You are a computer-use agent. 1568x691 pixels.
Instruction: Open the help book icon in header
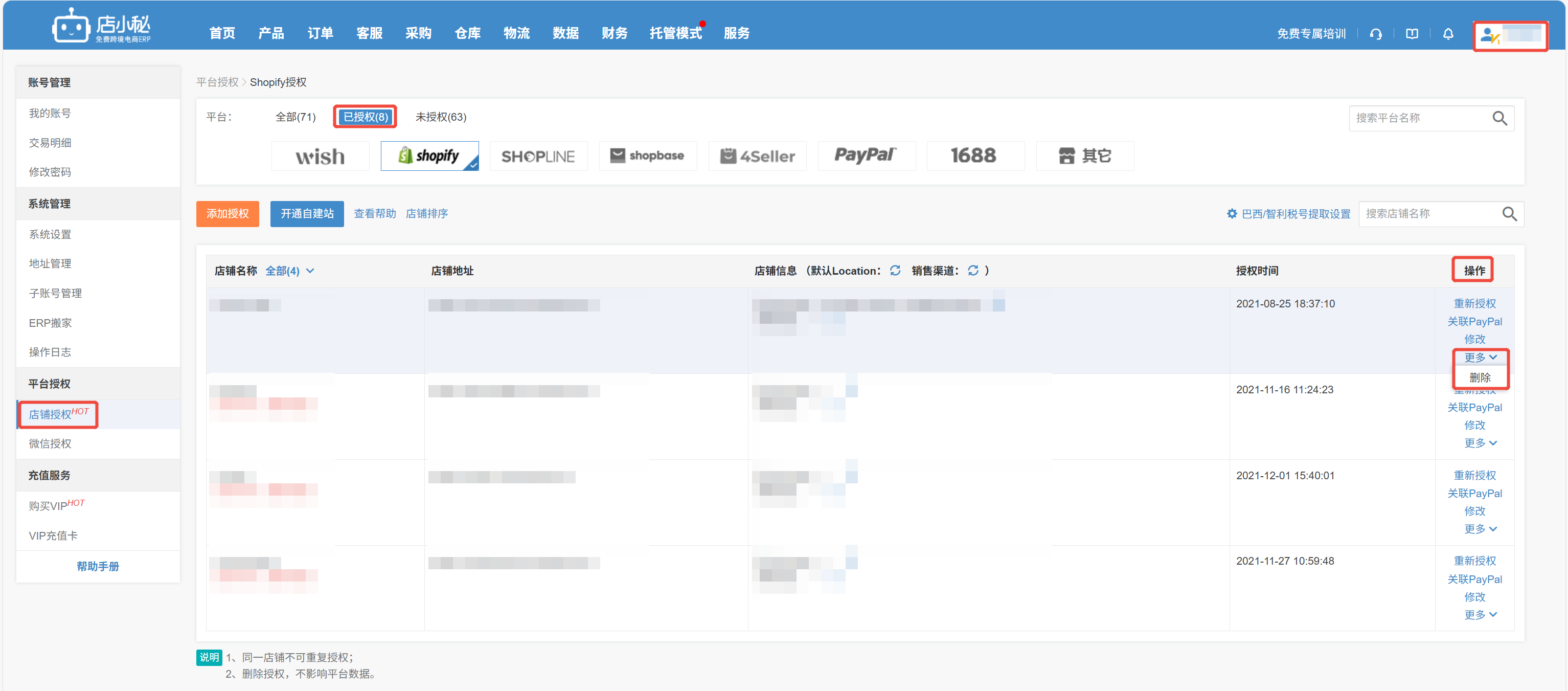click(x=1412, y=34)
